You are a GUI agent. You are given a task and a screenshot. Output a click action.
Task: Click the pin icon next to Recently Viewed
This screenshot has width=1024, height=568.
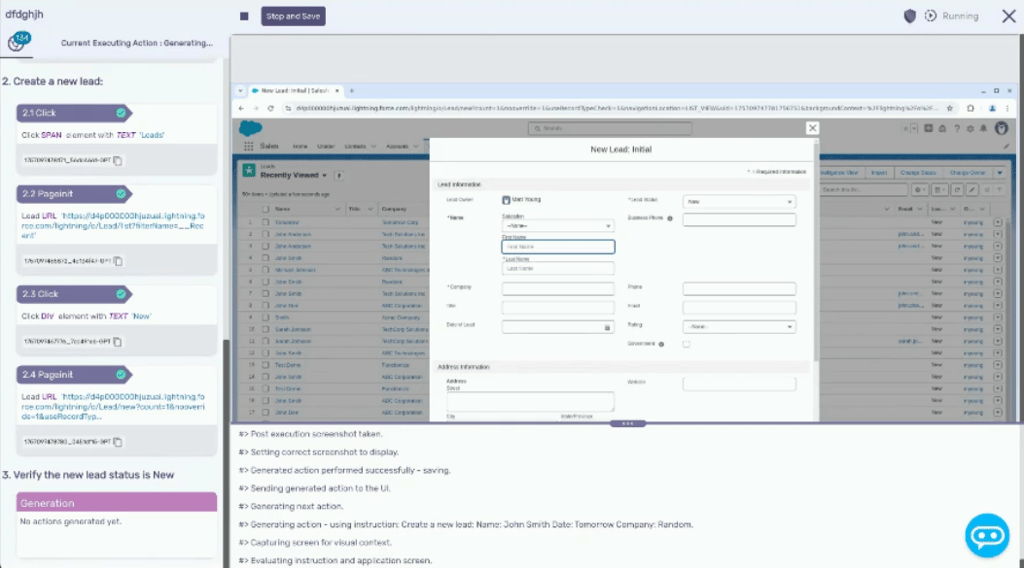click(x=338, y=176)
